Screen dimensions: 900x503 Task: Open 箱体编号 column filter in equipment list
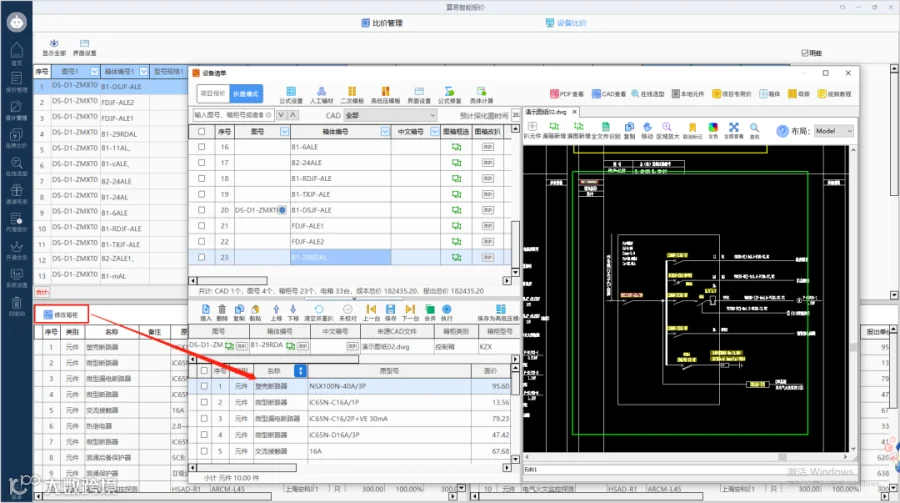385,131
